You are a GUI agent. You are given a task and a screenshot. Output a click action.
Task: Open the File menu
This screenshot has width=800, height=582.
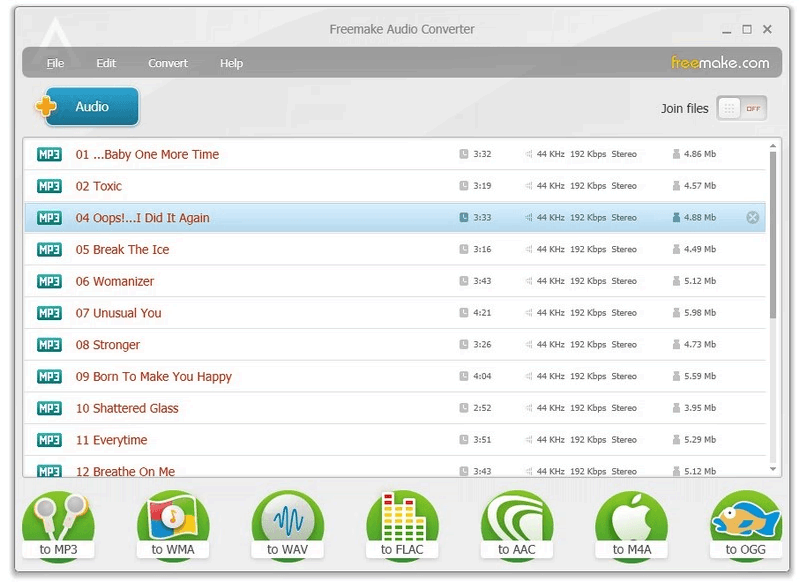(x=55, y=63)
